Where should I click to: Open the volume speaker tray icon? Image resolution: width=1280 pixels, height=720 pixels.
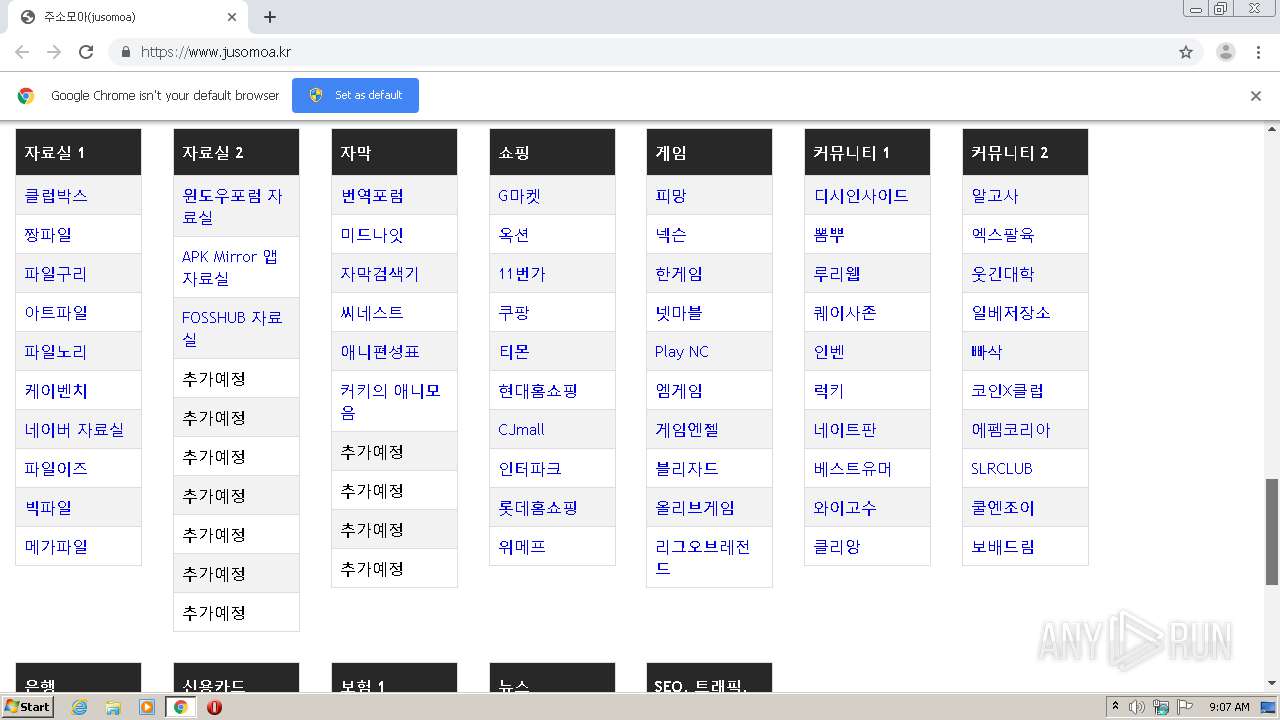click(x=1137, y=707)
